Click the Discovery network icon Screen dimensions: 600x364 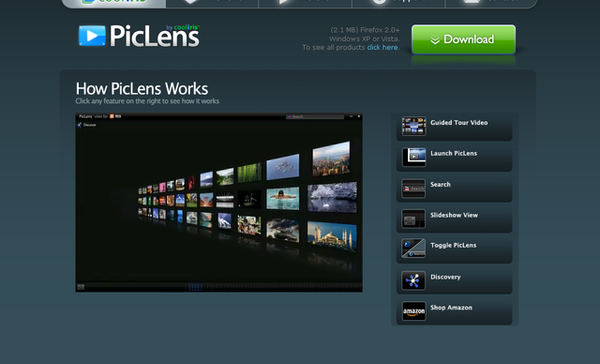(x=413, y=280)
